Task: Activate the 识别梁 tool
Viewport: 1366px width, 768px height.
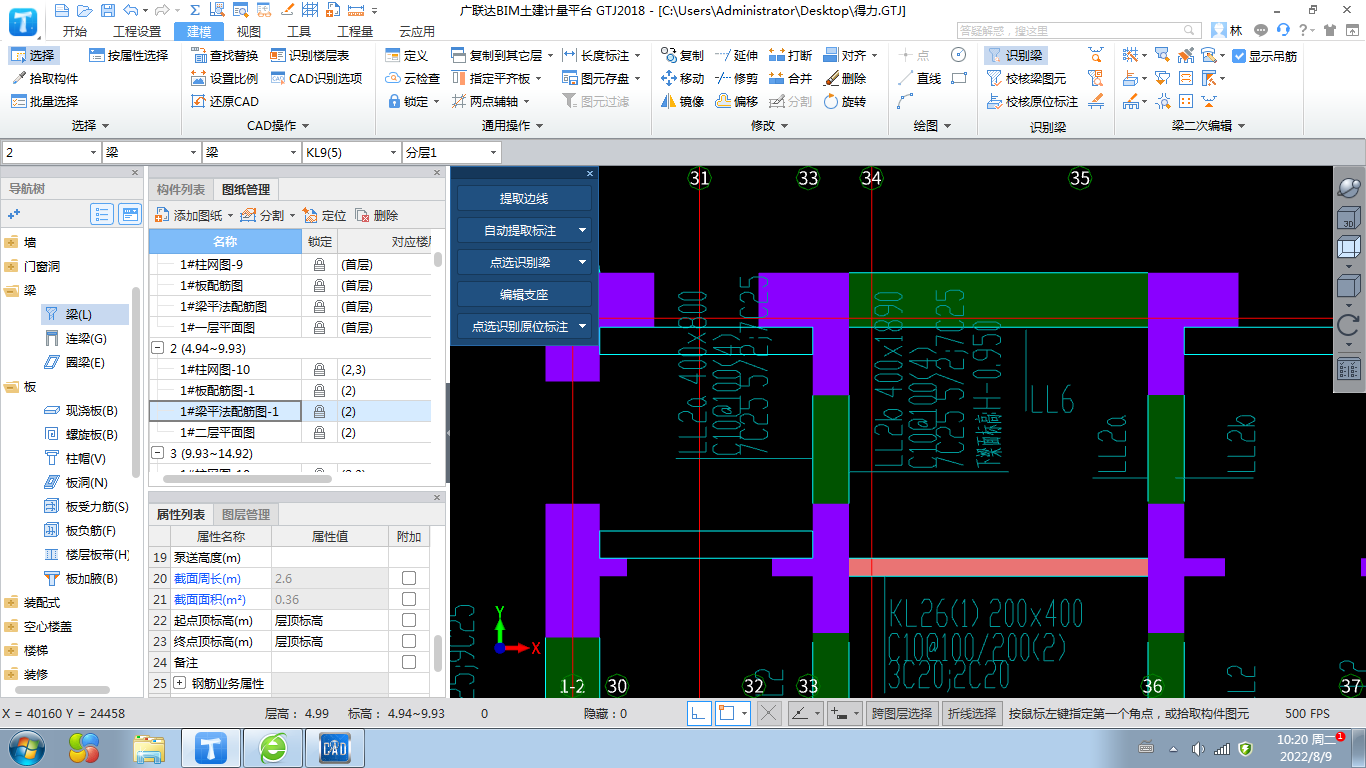Action: tap(1015, 56)
